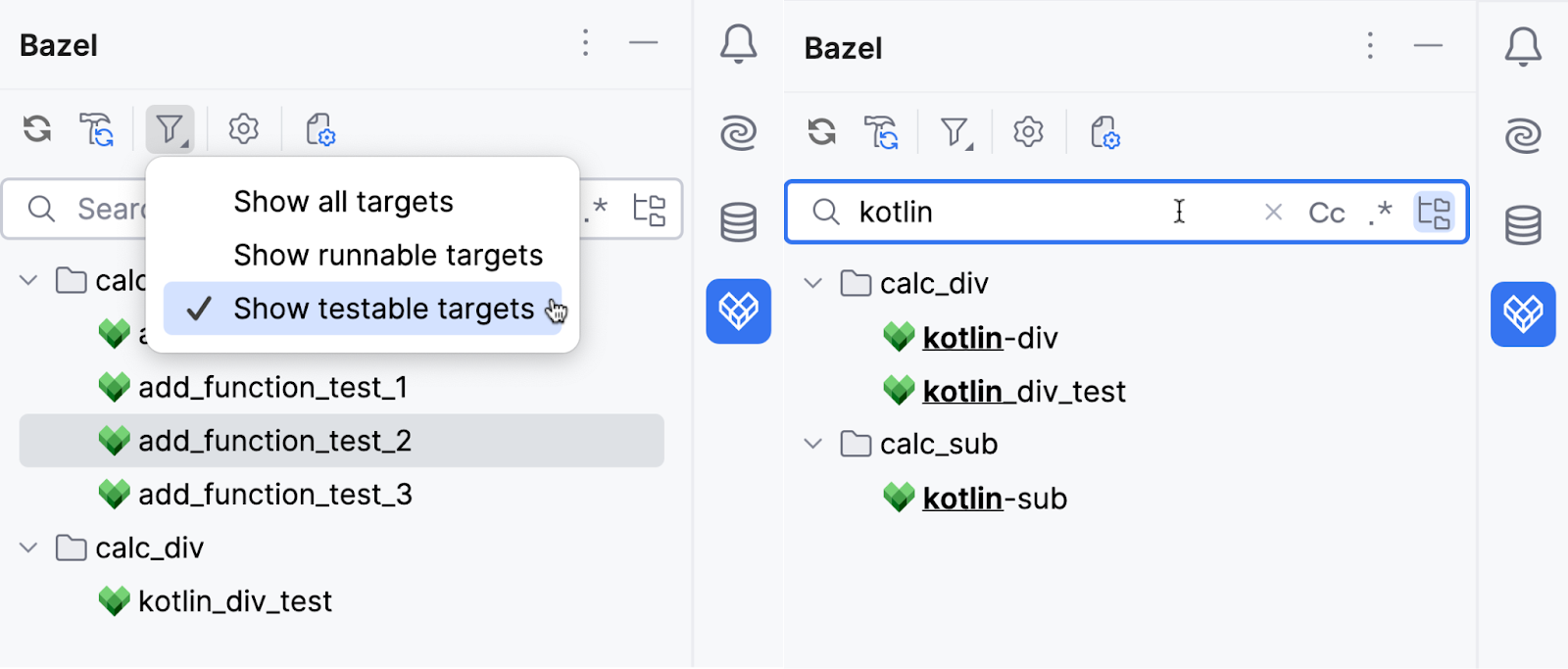
Task: Click the build and resync hammer icon in the right panel
Action: point(881,131)
